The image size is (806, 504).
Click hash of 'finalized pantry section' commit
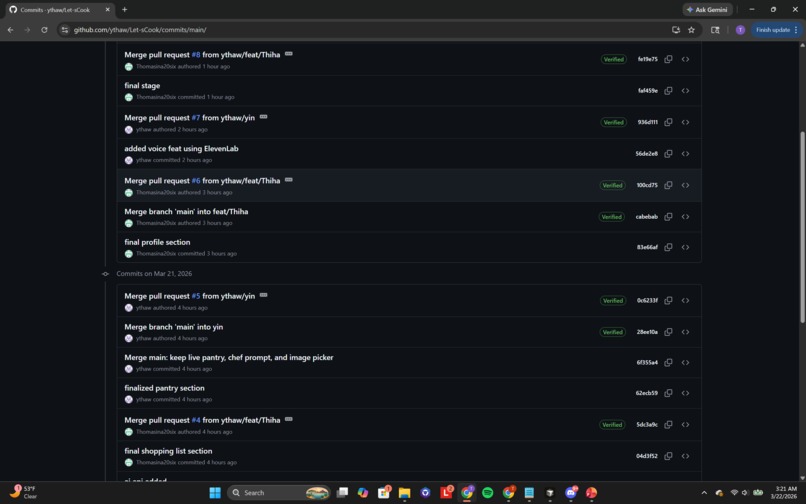click(x=646, y=393)
